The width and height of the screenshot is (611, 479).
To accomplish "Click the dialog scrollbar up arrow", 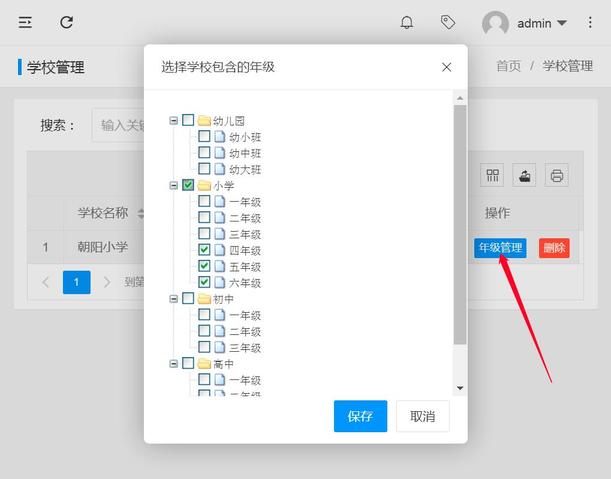I will 460,98.
